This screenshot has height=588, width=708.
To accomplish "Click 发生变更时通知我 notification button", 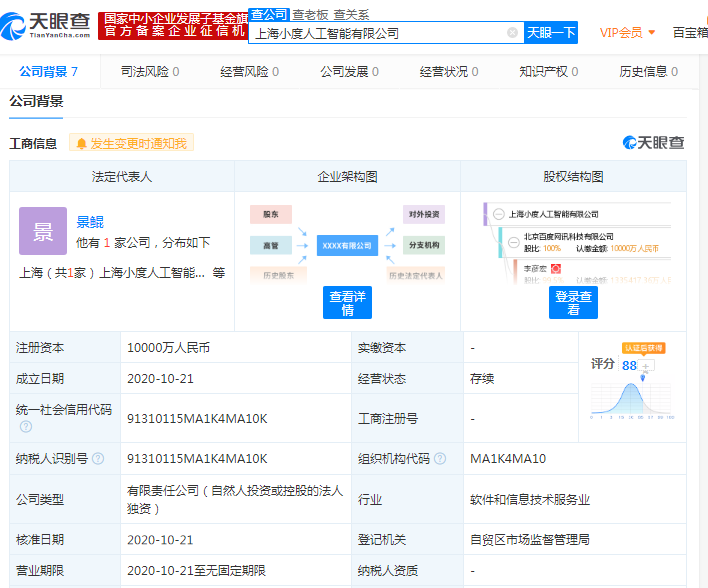I will pyautogui.click(x=131, y=143).
